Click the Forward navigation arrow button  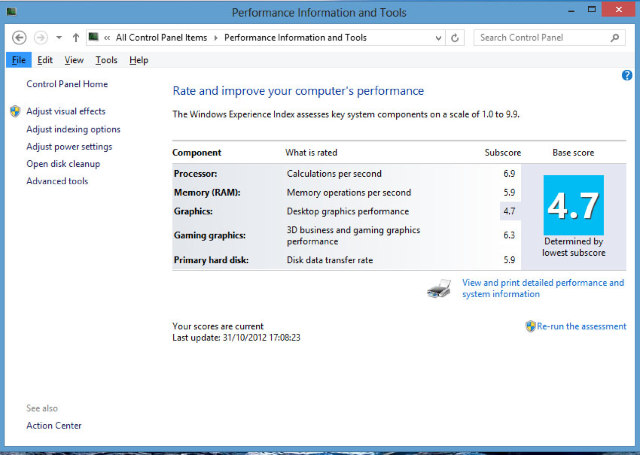pos(41,38)
